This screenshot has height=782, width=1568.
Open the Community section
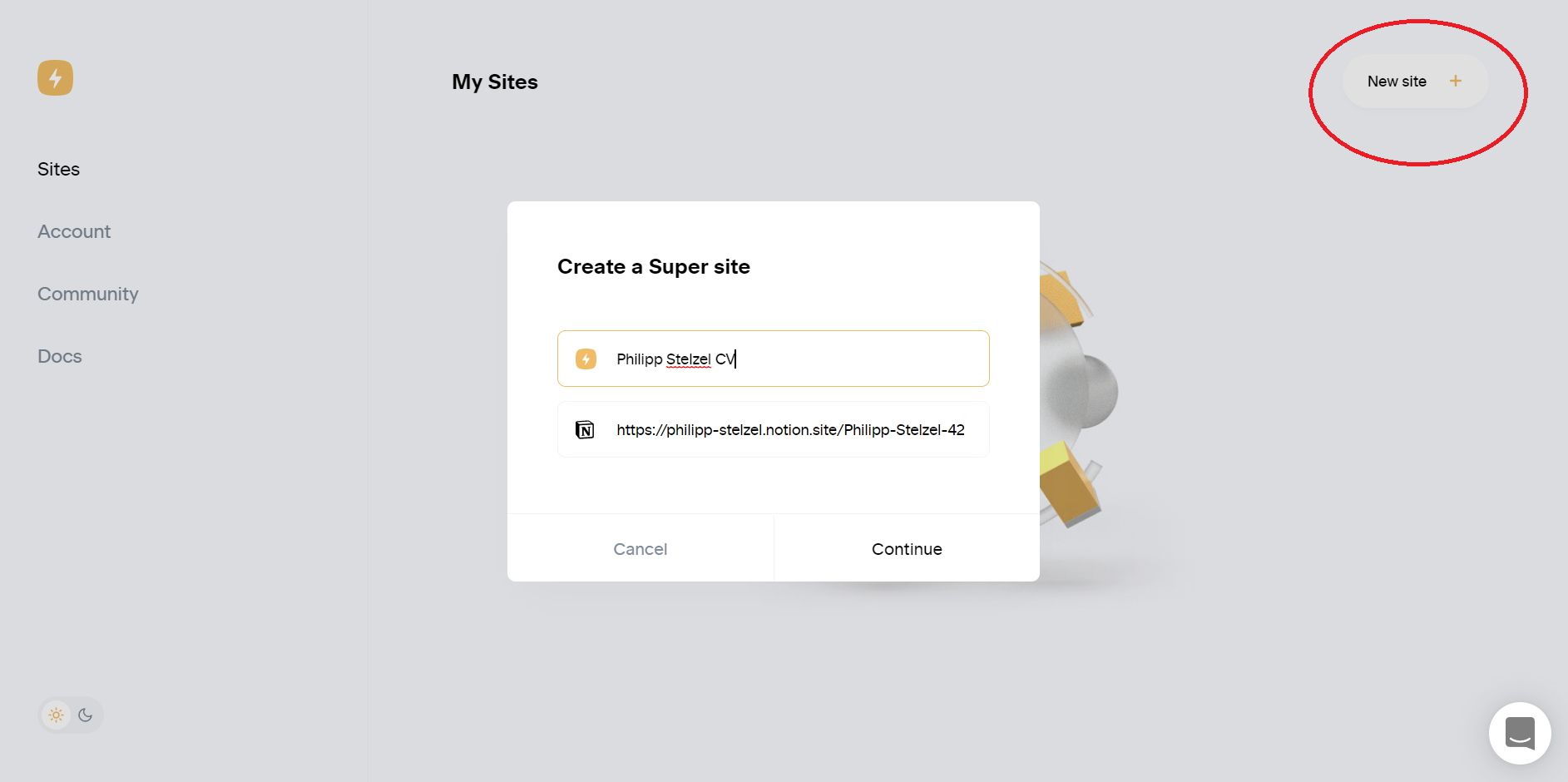(x=87, y=294)
